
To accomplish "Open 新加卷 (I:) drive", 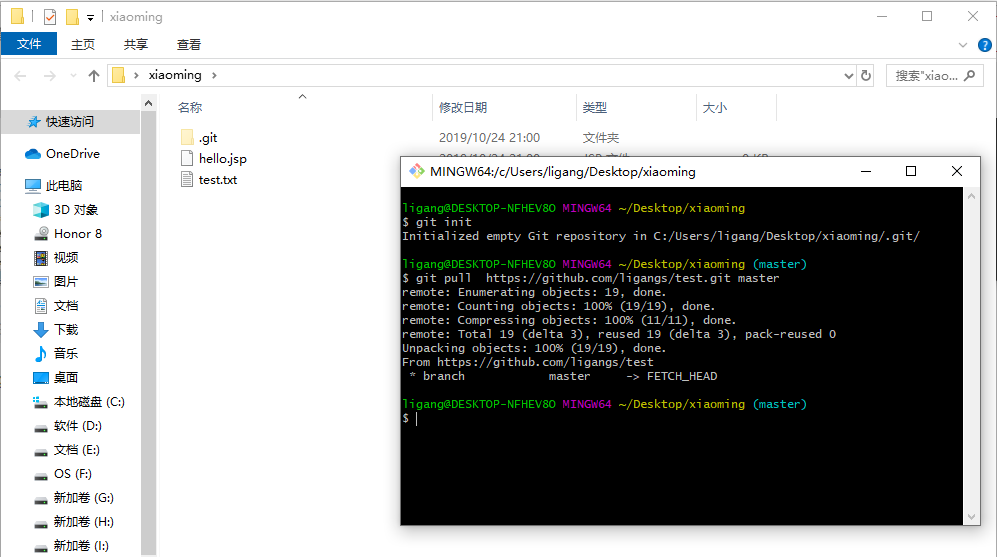I will point(81,546).
